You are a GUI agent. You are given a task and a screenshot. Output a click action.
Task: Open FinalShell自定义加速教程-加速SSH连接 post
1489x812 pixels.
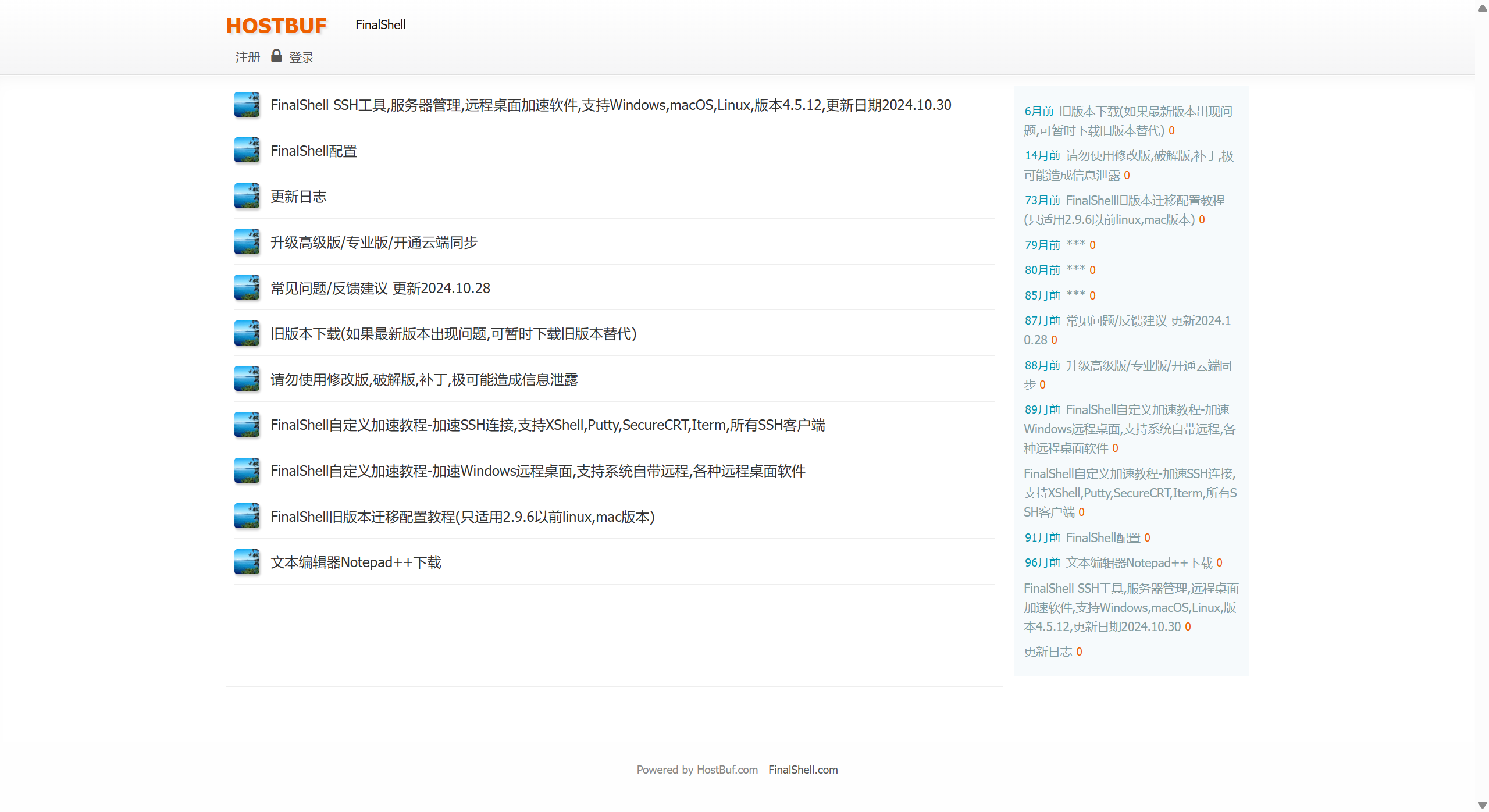547,425
